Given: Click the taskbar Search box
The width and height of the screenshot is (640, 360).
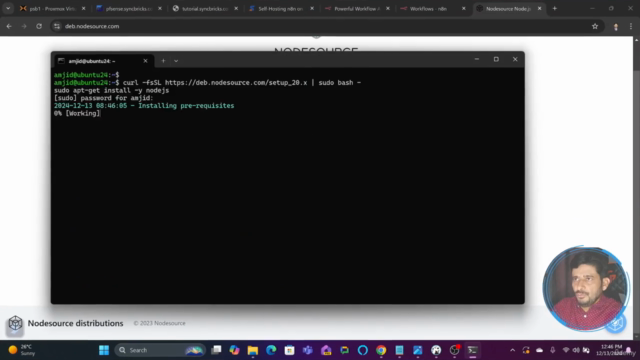Looking at the screenshot, I should click(160, 350).
